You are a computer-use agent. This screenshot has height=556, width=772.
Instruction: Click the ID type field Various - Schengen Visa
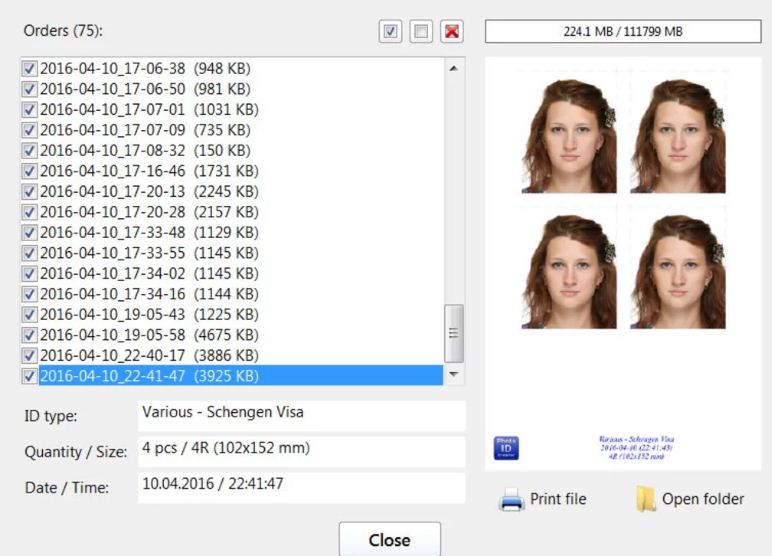(x=302, y=416)
